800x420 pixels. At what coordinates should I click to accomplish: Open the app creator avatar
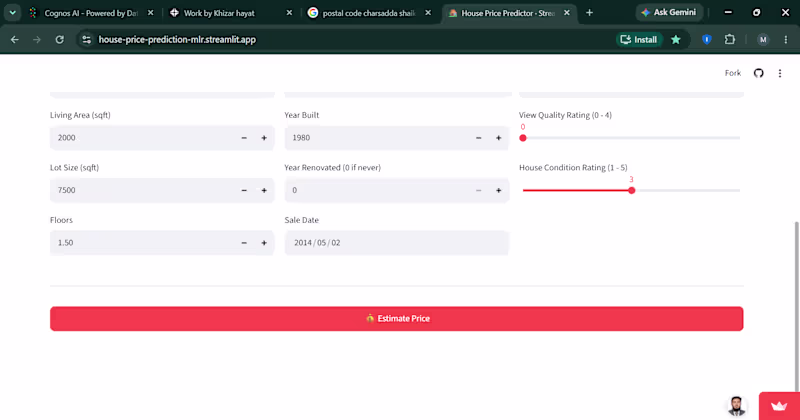coord(737,406)
